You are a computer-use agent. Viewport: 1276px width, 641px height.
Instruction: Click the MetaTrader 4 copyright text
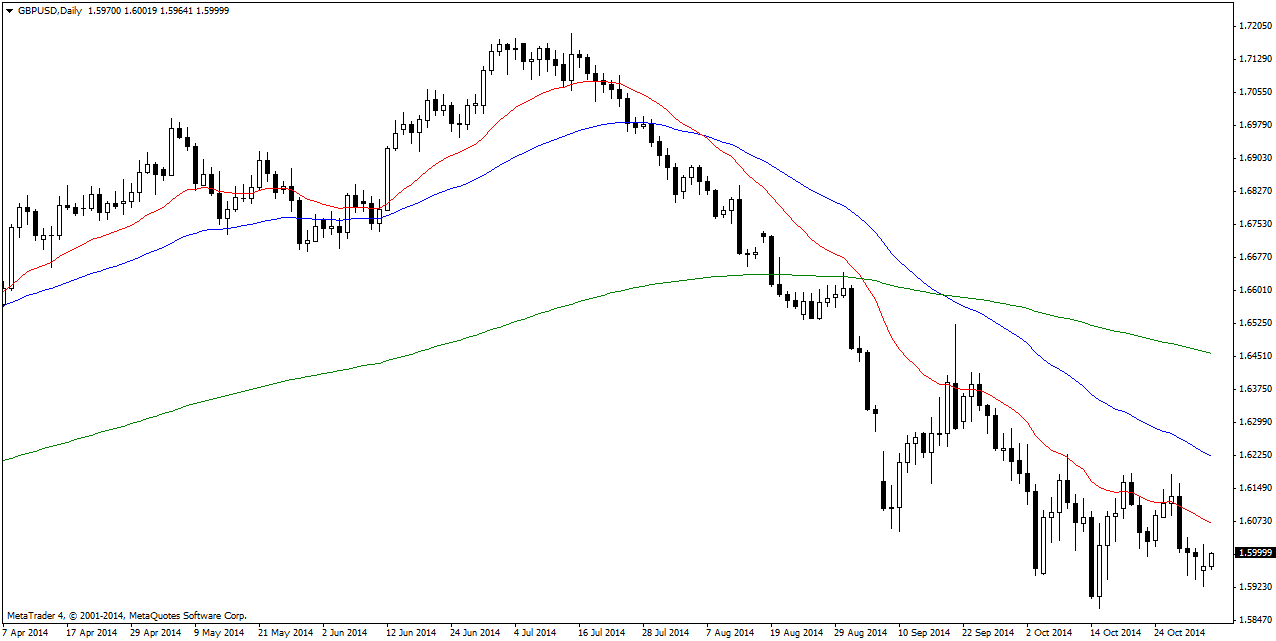click(126, 616)
